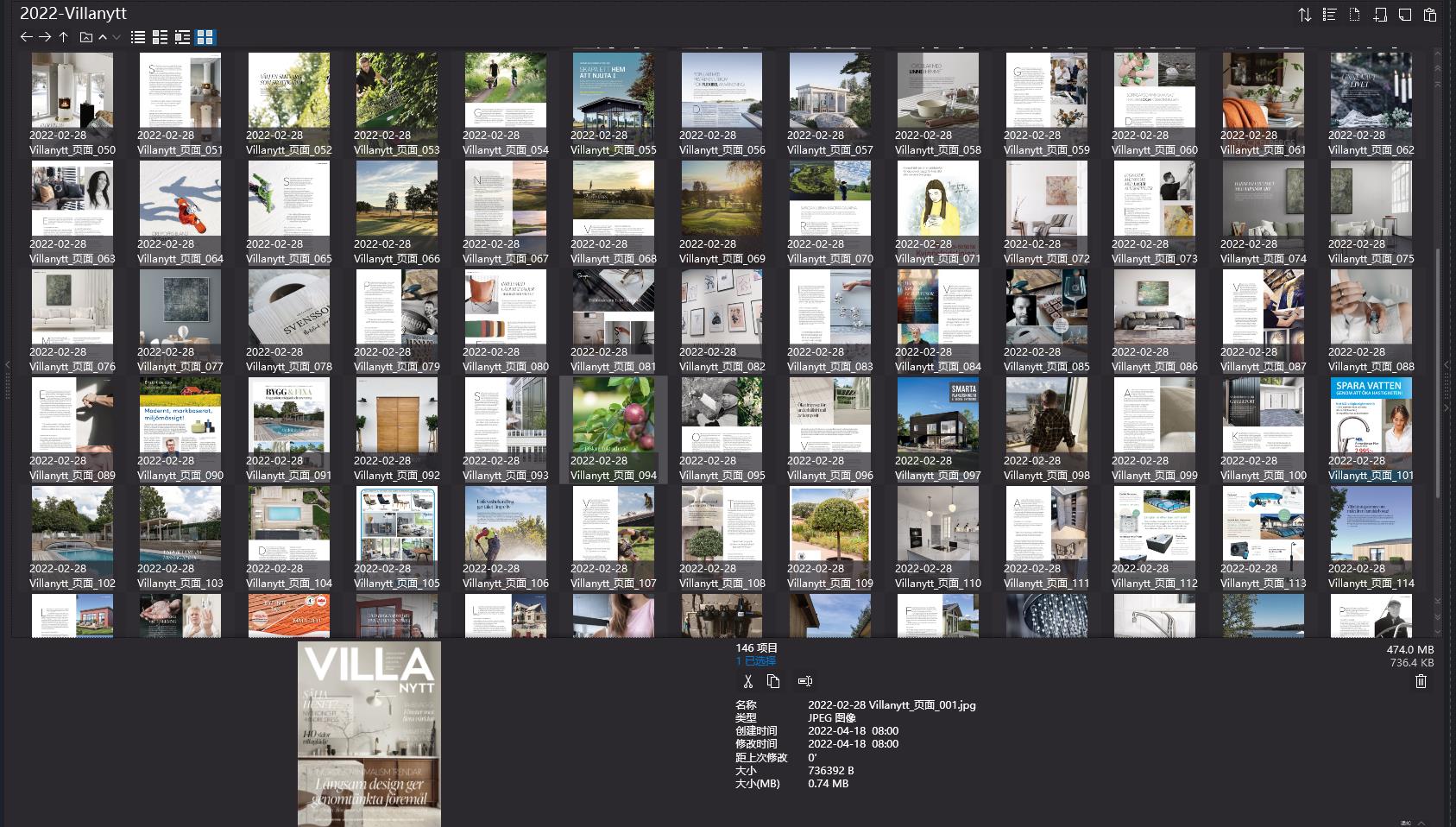Click the sort criteria list icon
The image size is (1456, 827).
point(1329,15)
